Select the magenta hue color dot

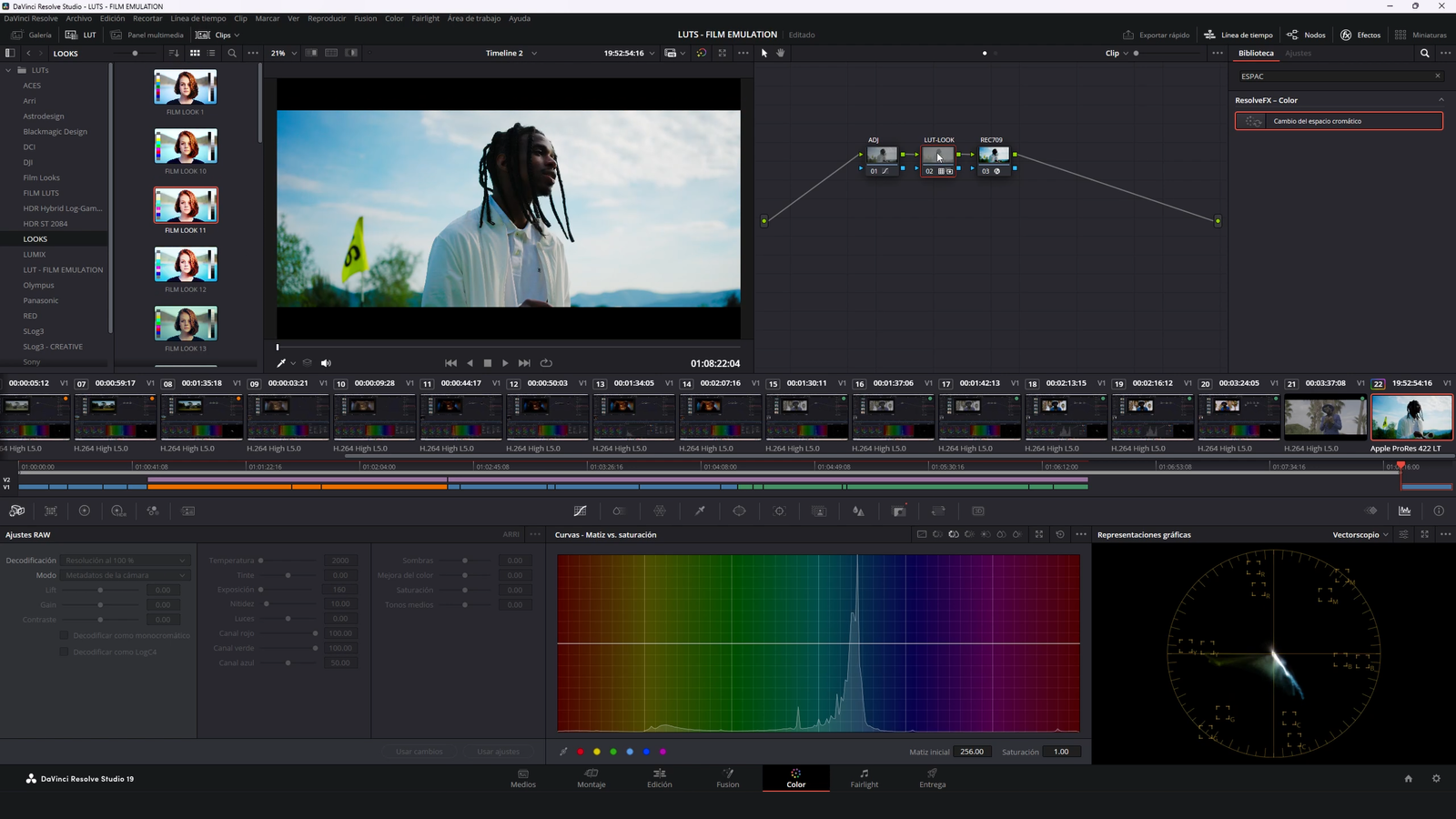point(662,752)
